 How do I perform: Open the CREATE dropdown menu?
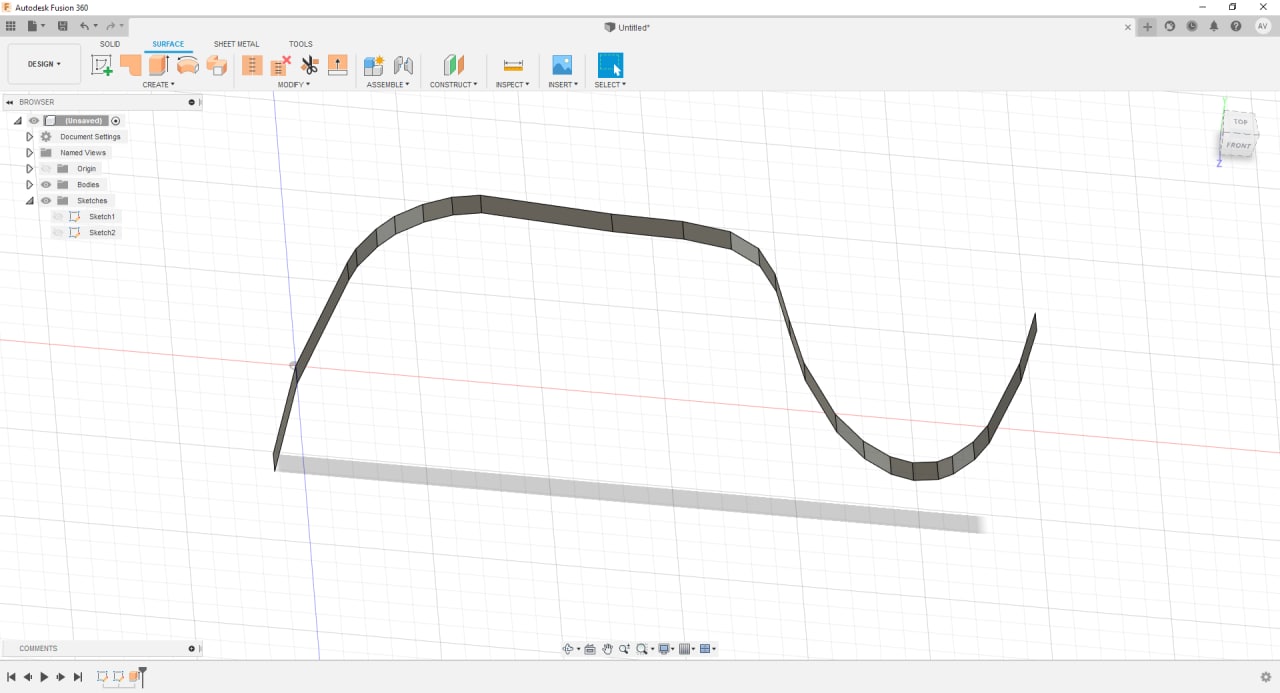[x=158, y=85]
